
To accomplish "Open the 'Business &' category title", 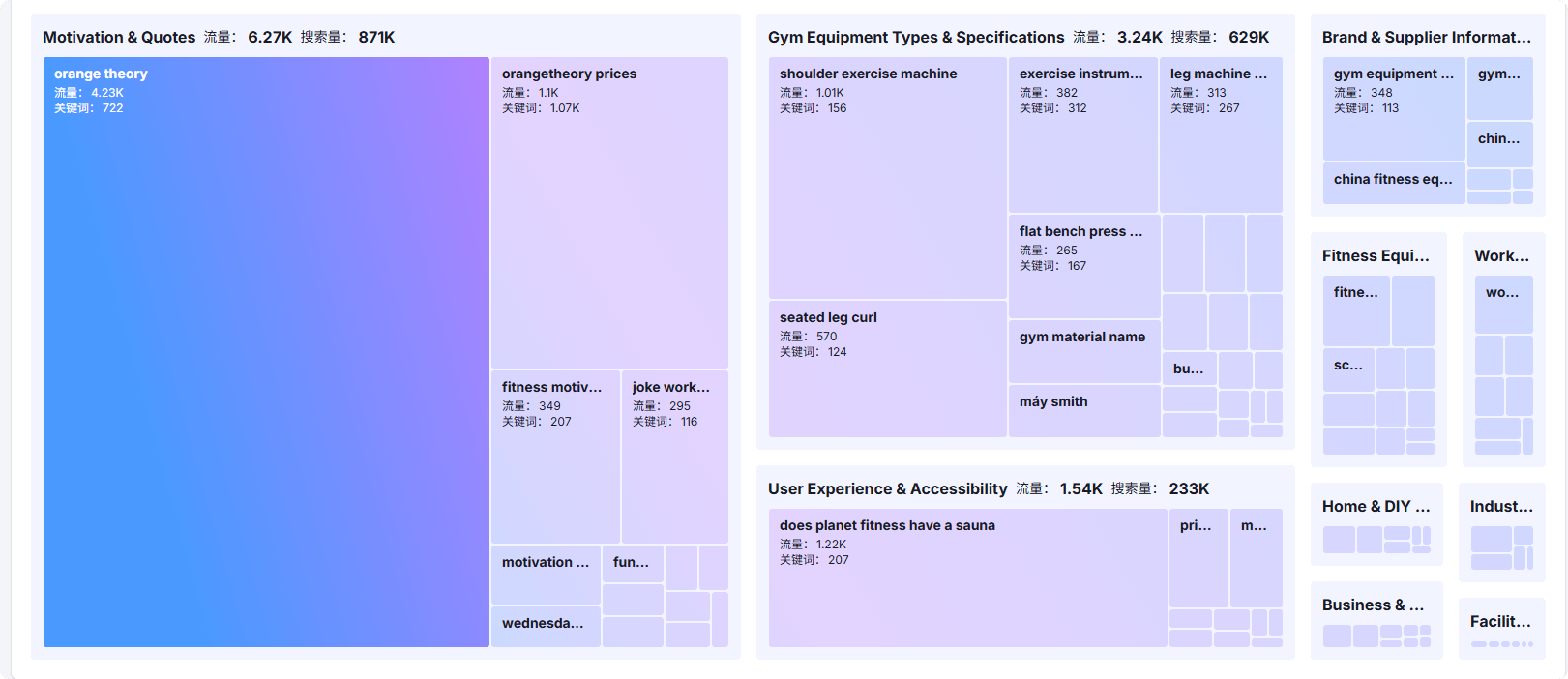I will click(1373, 605).
